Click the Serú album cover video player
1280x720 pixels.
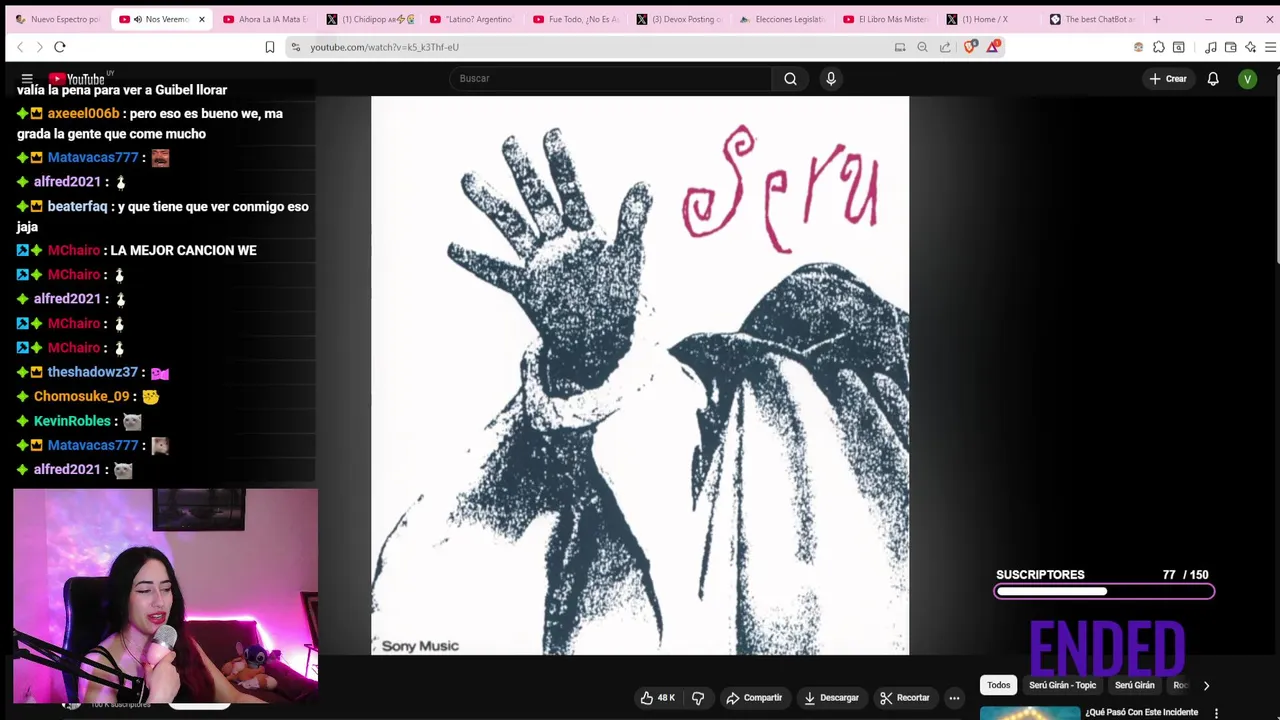tap(640, 376)
